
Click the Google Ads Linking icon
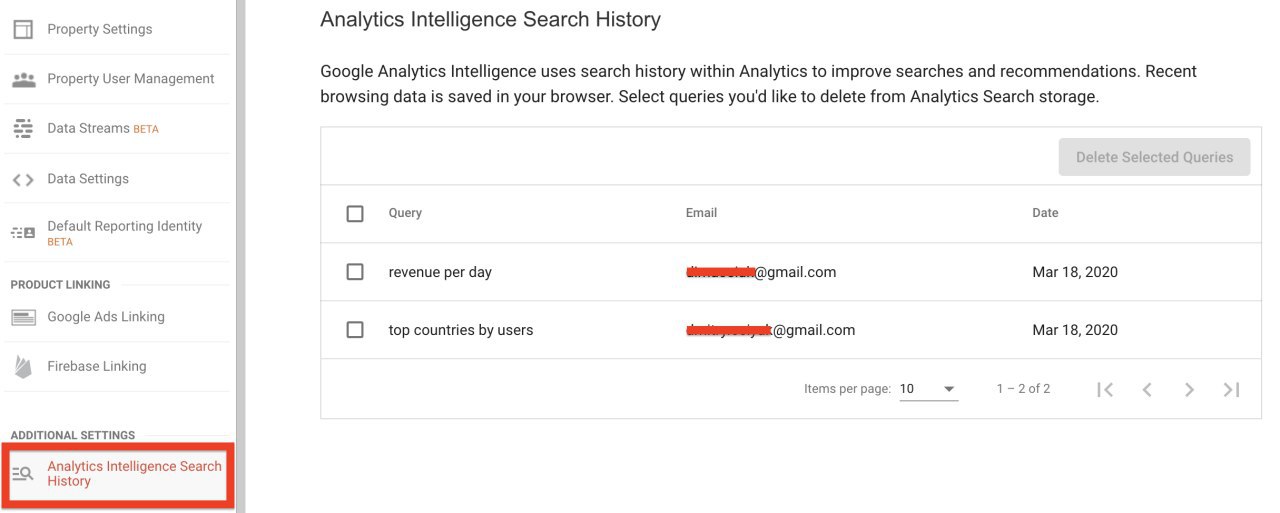[x=22, y=317]
